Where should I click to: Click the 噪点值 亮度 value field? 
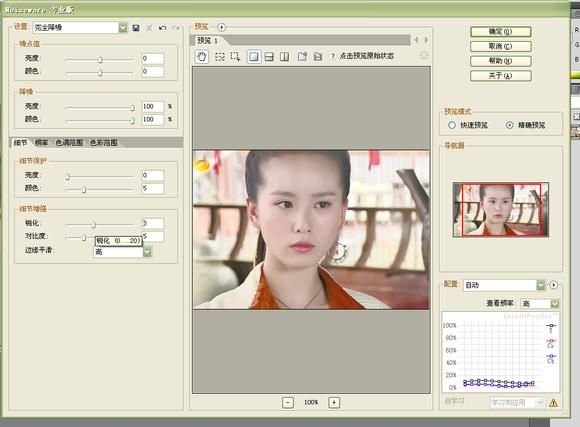[152, 58]
